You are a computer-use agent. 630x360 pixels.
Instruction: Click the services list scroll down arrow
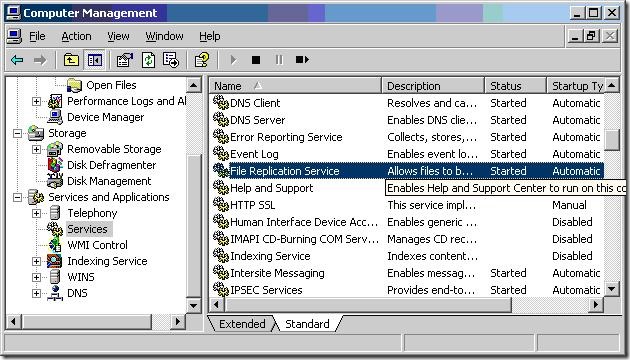(612, 288)
